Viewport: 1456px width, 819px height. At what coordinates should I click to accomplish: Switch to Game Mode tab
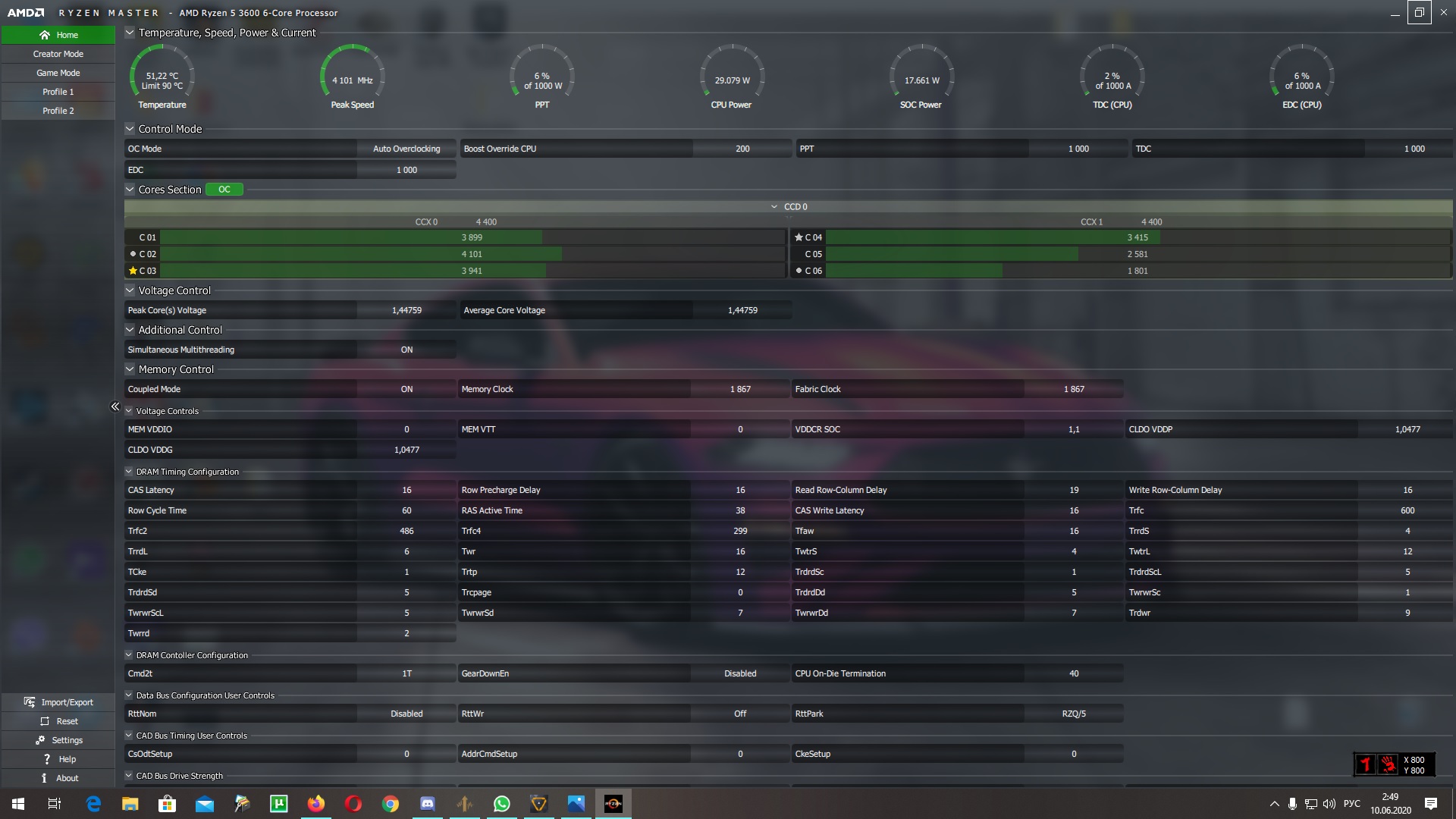click(58, 73)
